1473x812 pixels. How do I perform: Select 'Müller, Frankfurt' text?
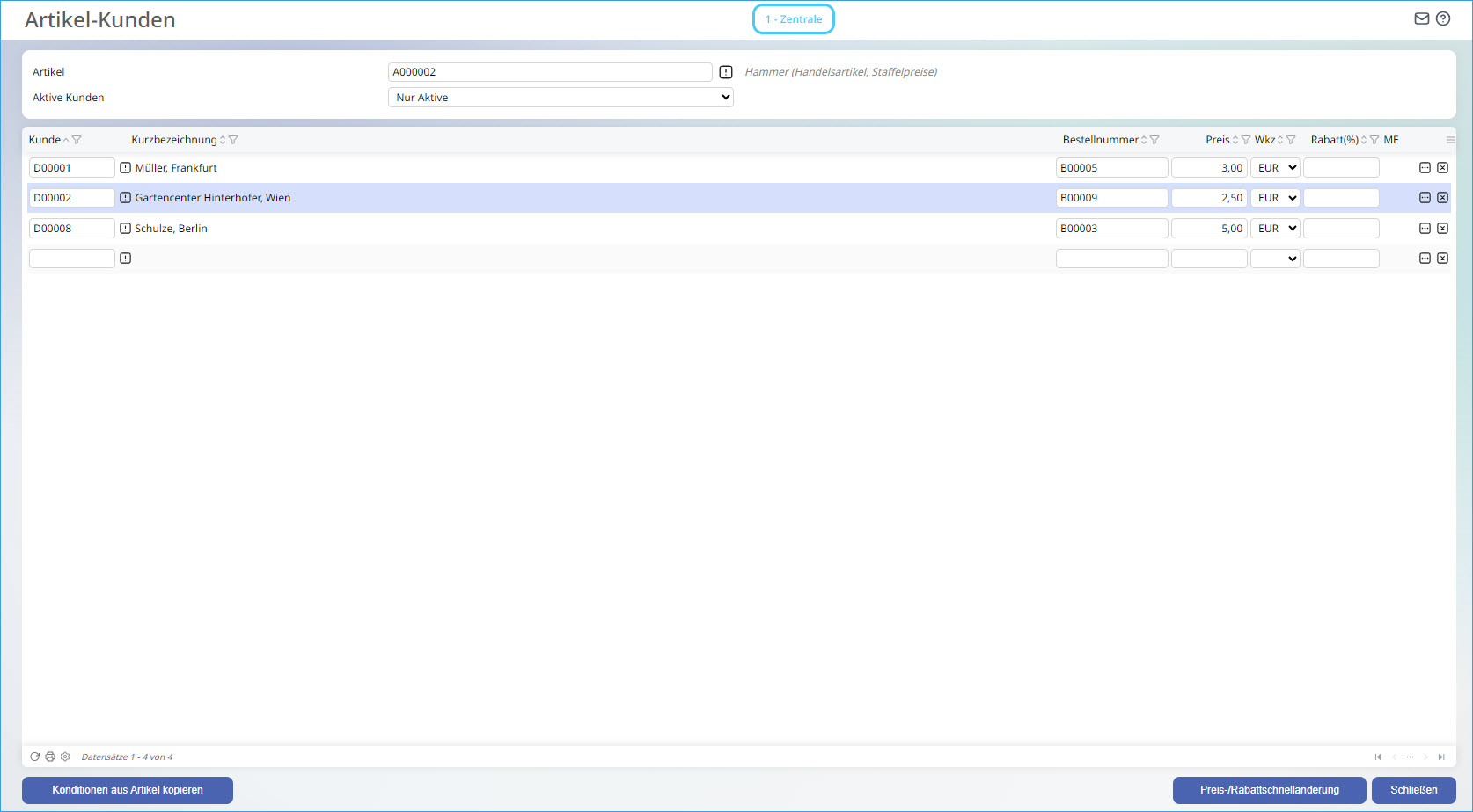click(x=176, y=168)
